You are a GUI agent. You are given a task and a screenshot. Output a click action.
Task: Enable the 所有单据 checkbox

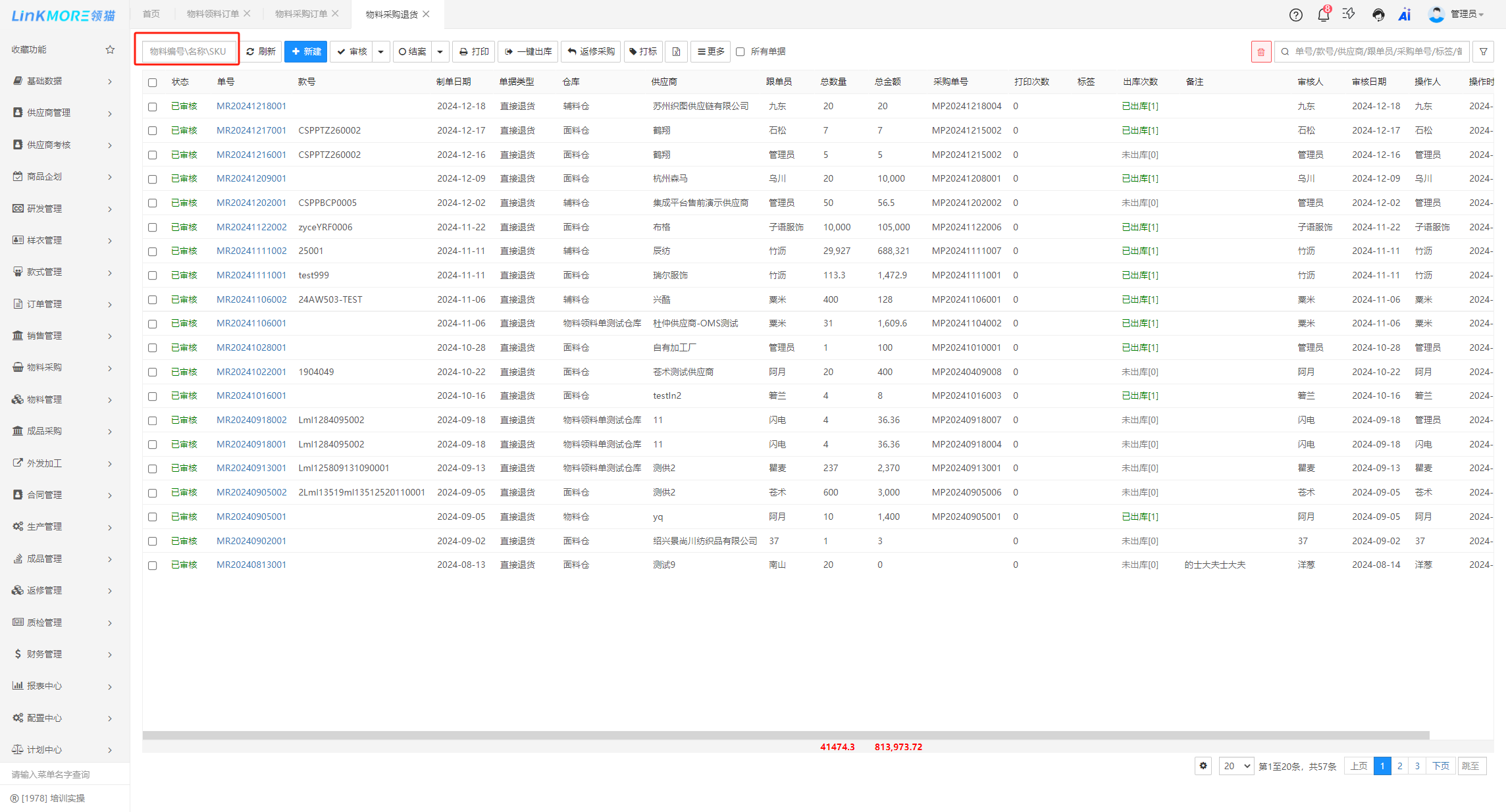click(x=740, y=51)
